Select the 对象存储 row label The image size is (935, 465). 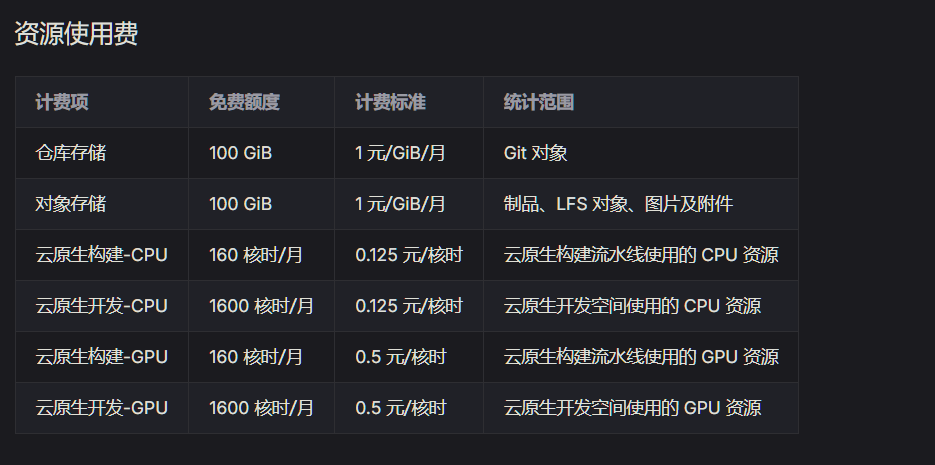coord(71,204)
